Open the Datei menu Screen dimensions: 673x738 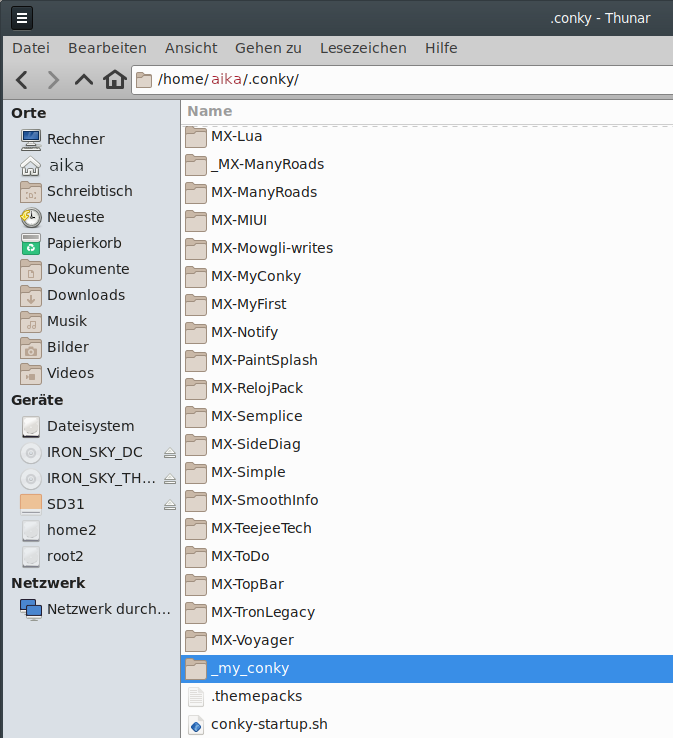pos(31,48)
